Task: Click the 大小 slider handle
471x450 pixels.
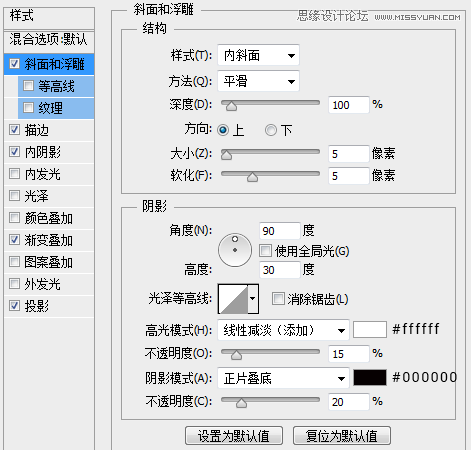Action: click(226, 155)
